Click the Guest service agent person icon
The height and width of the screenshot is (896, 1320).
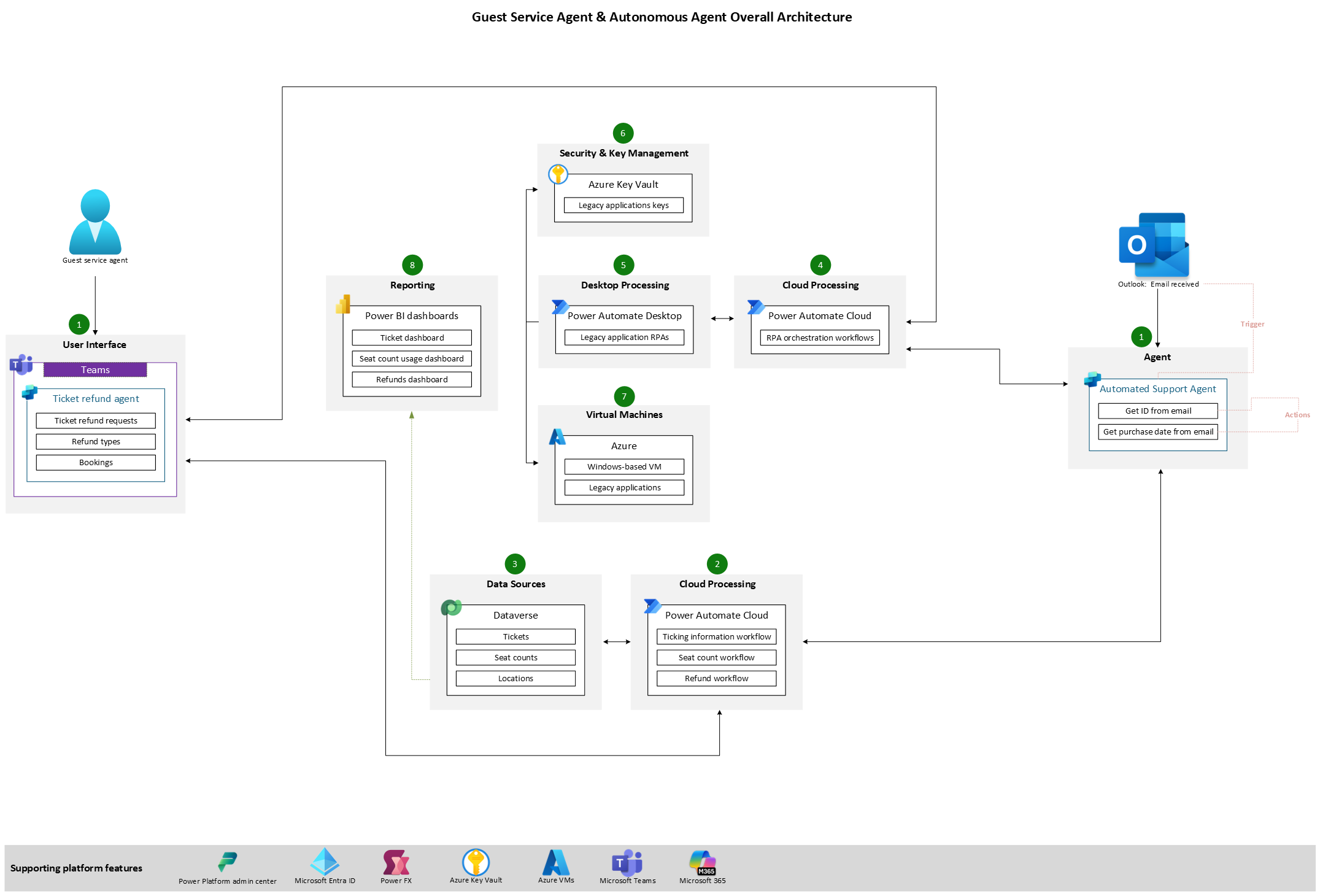coord(95,222)
